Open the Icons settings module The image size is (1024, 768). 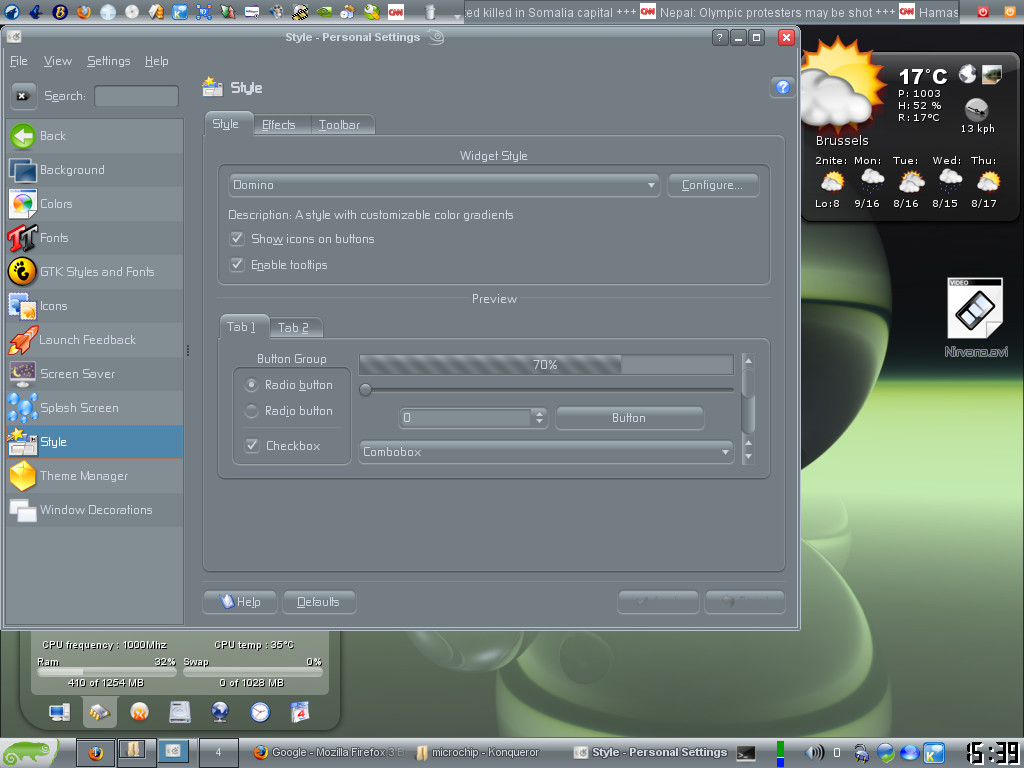(95, 306)
